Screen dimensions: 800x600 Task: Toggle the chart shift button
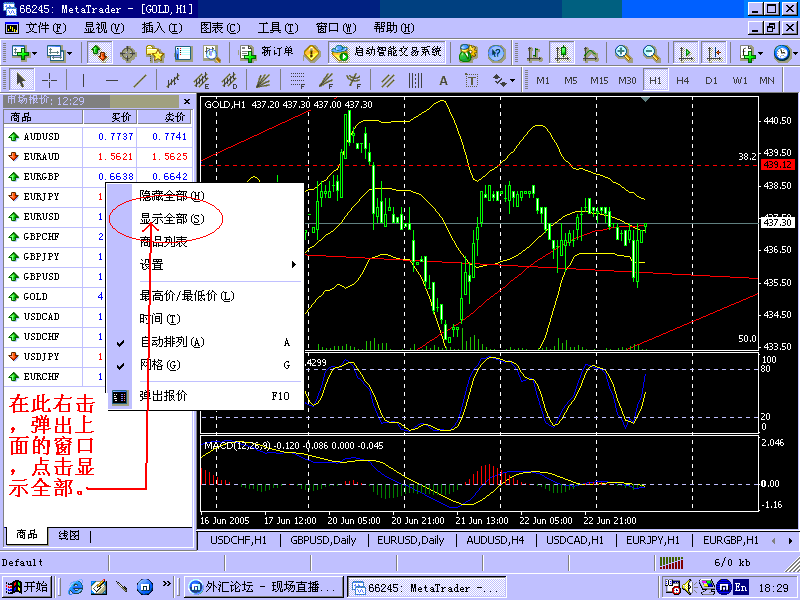click(714, 53)
